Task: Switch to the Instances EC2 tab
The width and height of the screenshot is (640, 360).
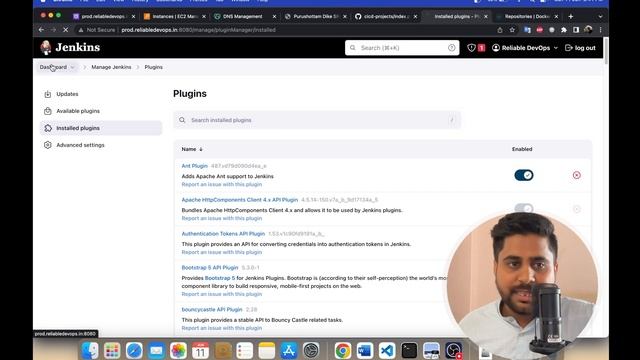Action: pyautogui.click(x=175, y=16)
